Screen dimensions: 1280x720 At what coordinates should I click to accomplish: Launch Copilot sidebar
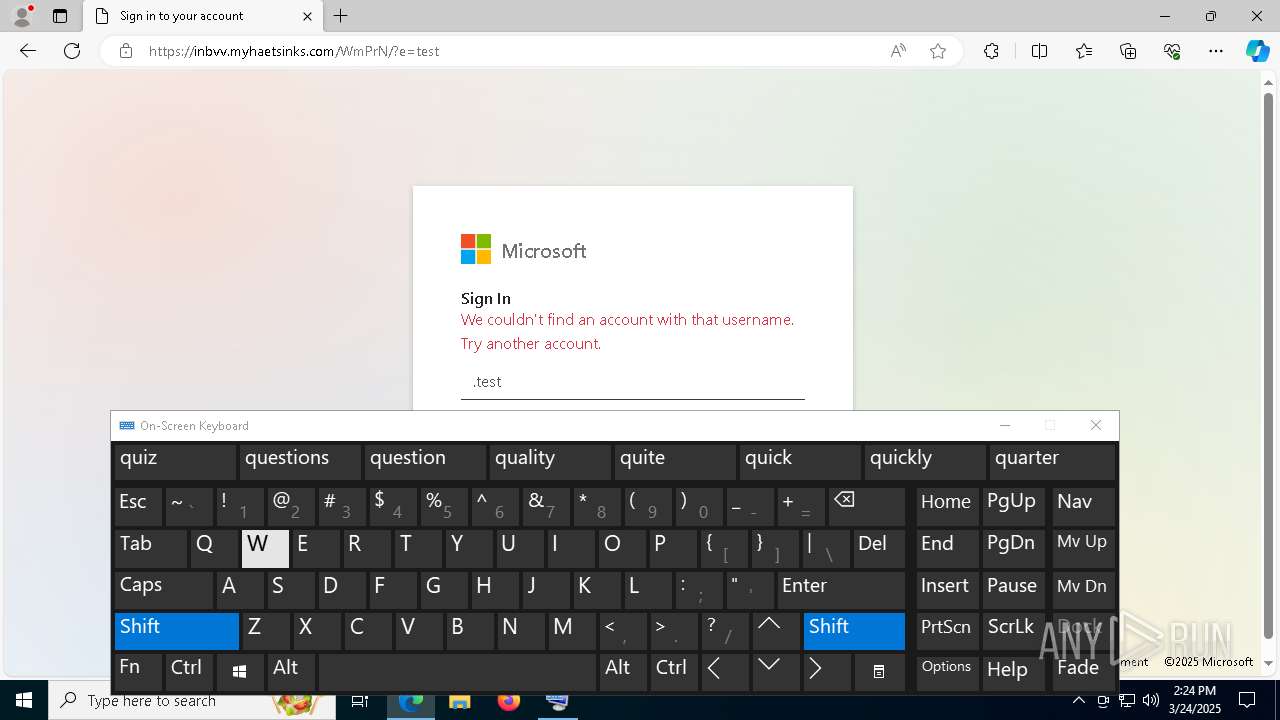tap(1257, 51)
